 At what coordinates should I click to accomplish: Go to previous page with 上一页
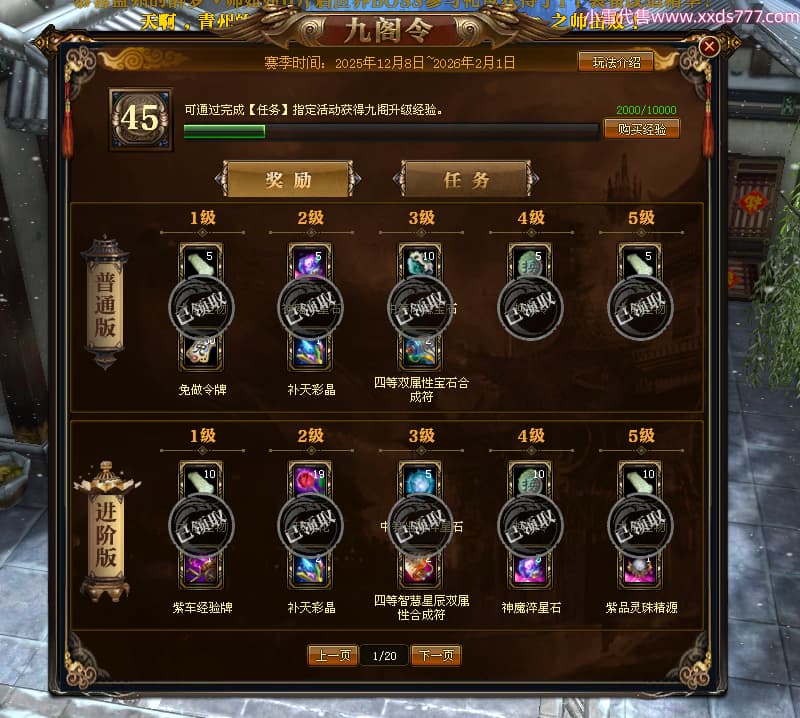[333, 655]
